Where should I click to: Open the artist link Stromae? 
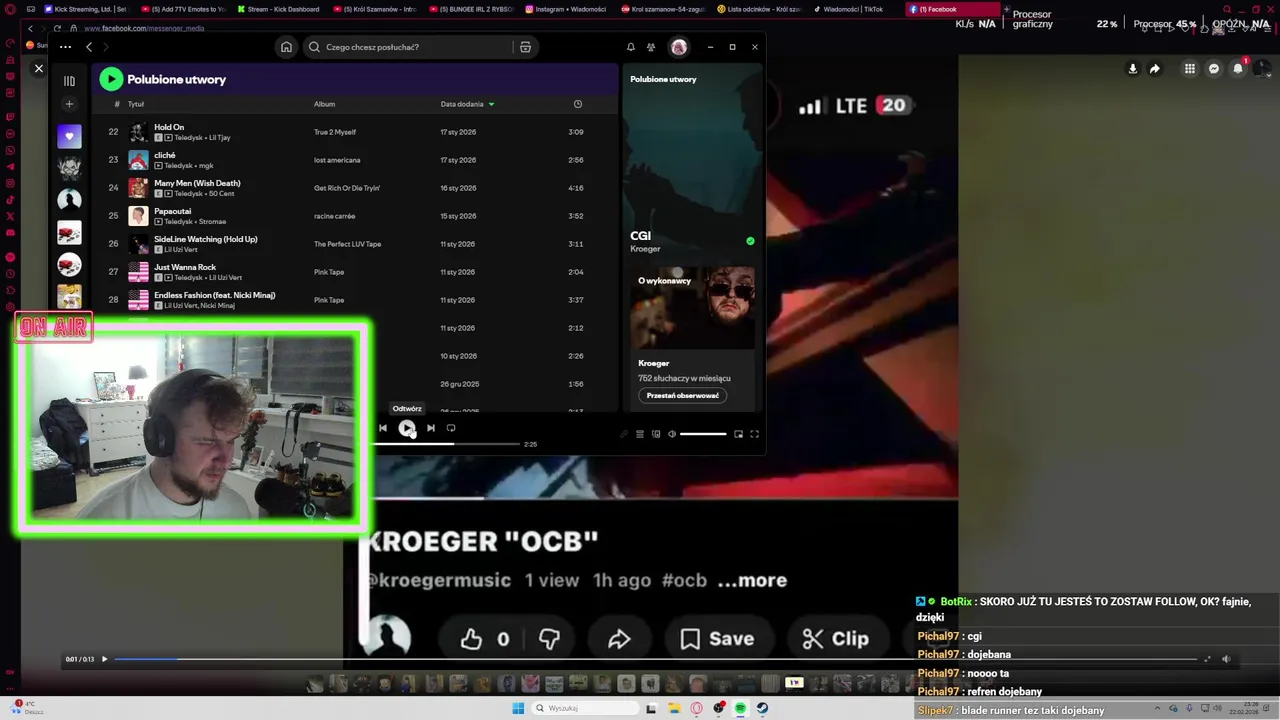213,222
